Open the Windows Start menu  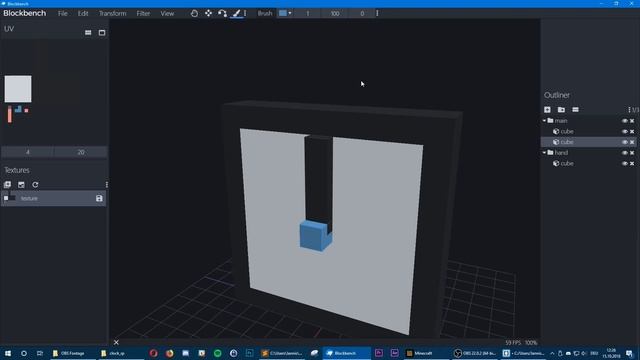(8, 353)
